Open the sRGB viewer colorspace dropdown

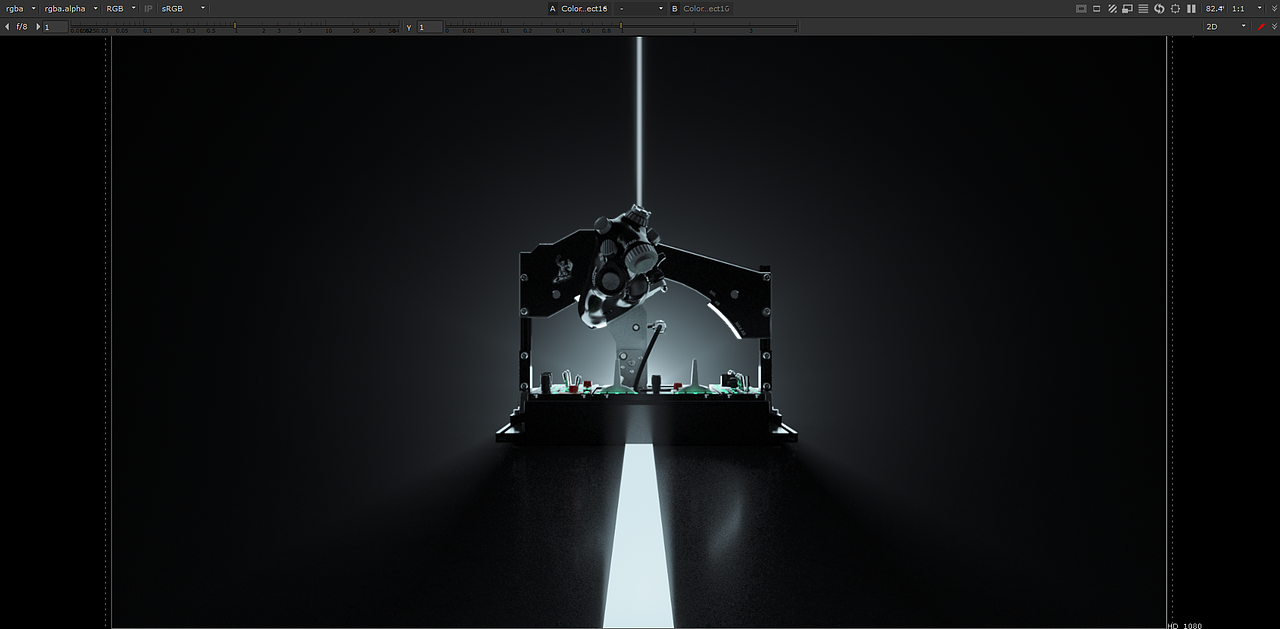183,8
